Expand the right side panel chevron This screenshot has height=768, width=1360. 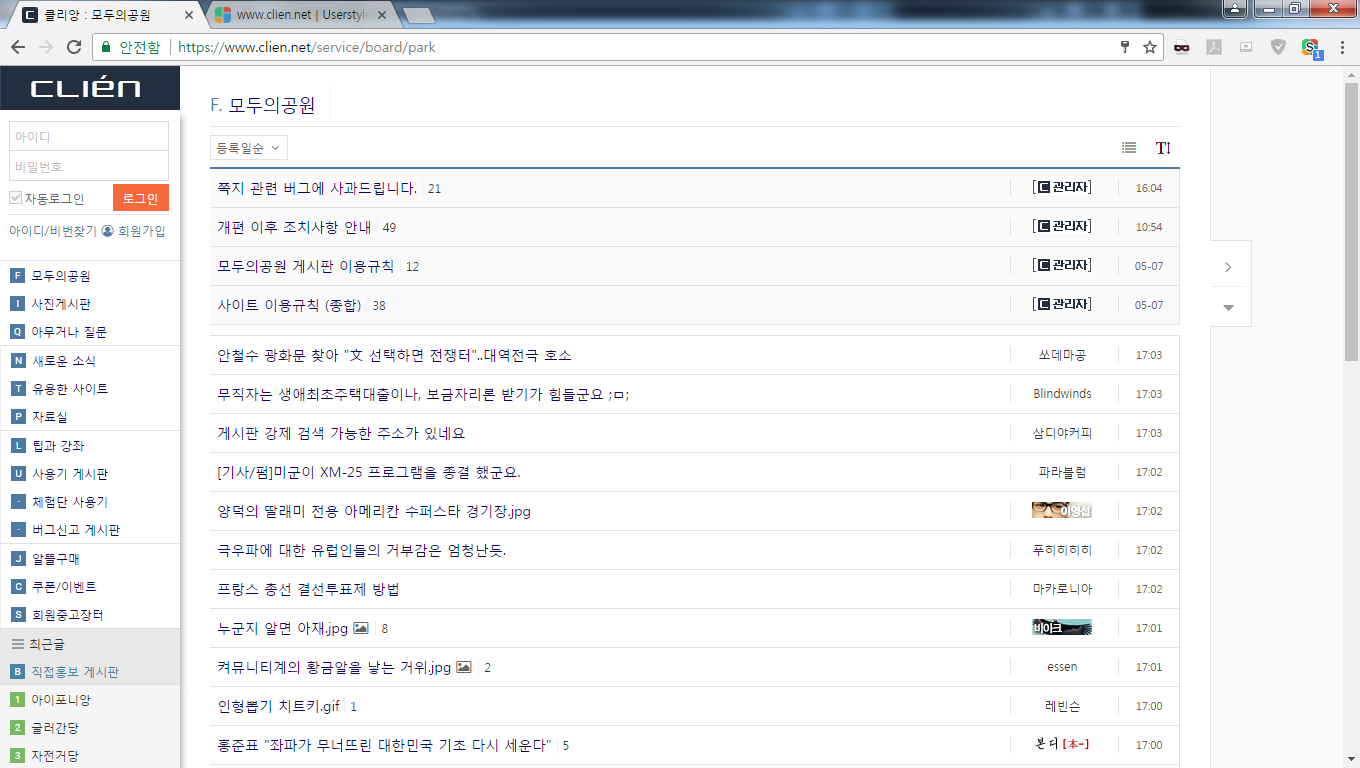click(x=1229, y=265)
